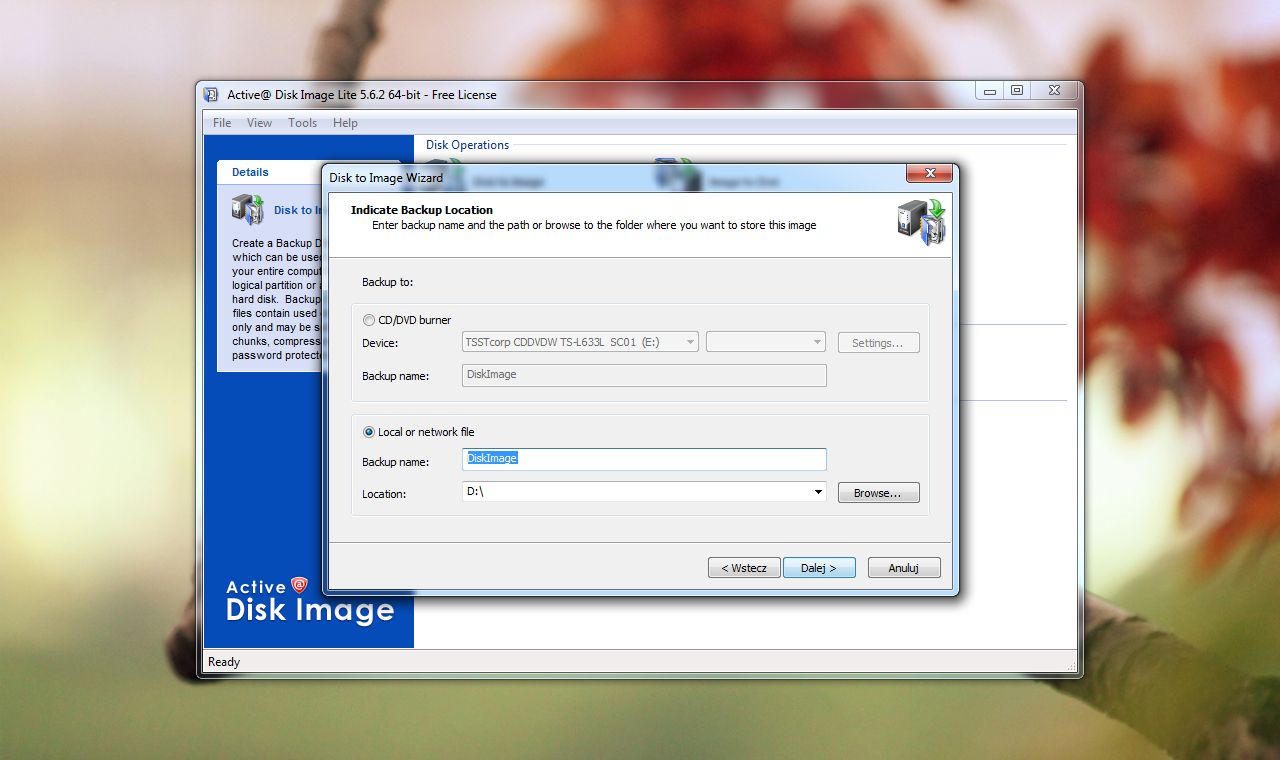The width and height of the screenshot is (1280, 760).
Task: Click the Disk Operations heading
Action: coord(467,145)
